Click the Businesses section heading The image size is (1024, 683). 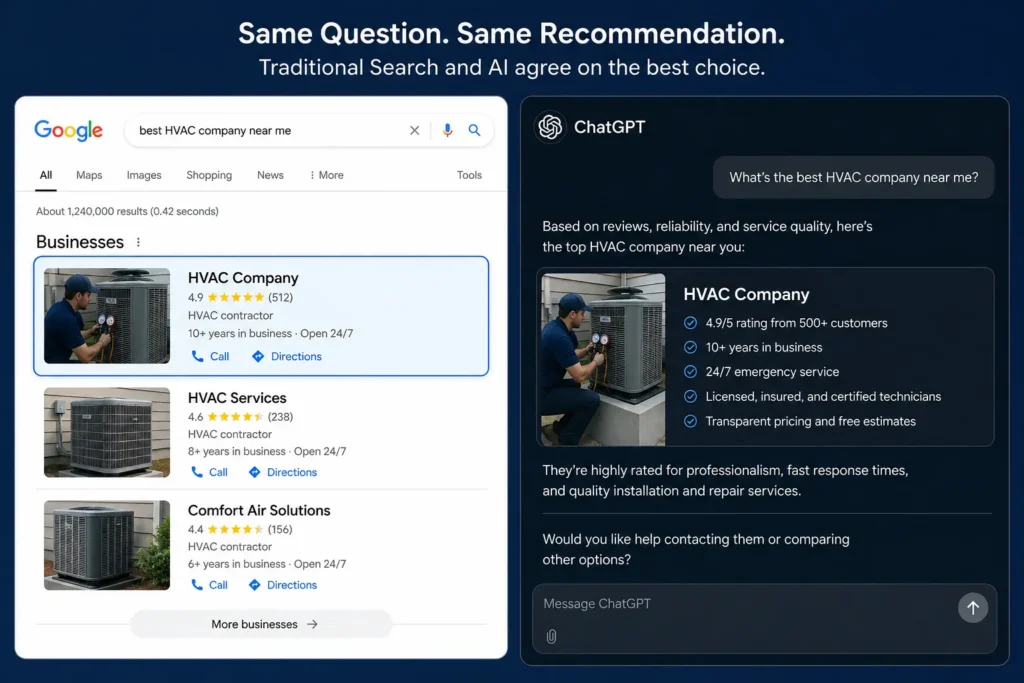[x=80, y=242]
